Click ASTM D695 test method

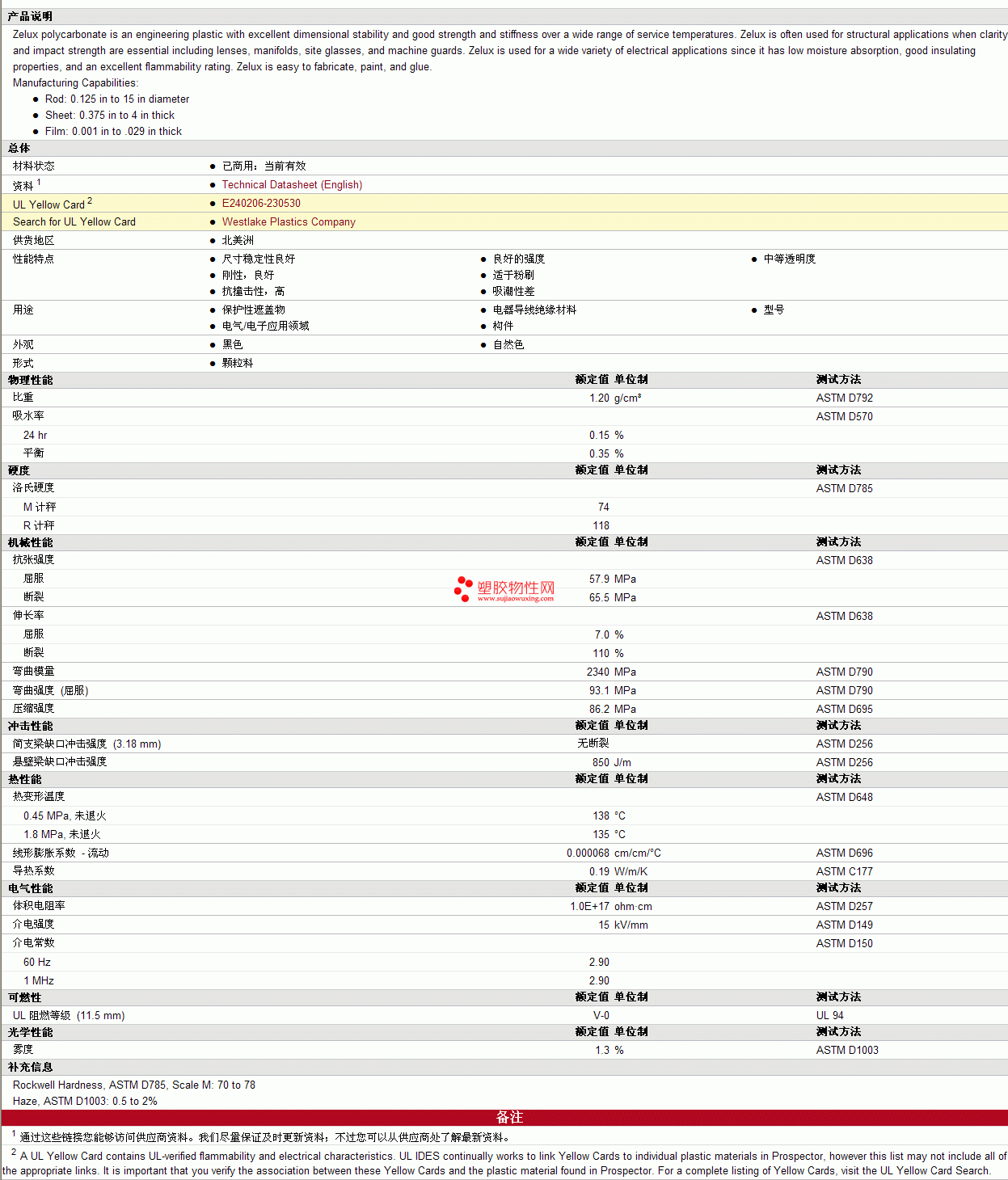pos(844,709)
